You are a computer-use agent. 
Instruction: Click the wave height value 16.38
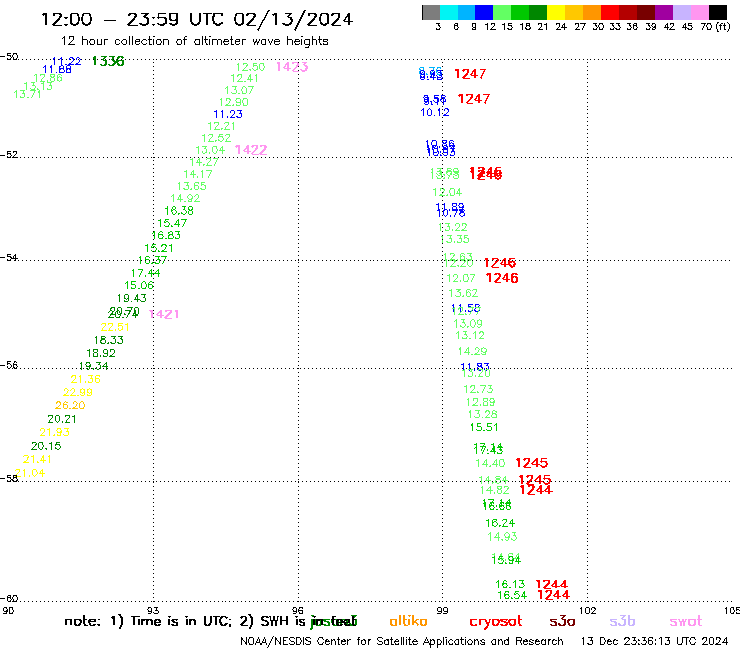click(x=179, y=211)
